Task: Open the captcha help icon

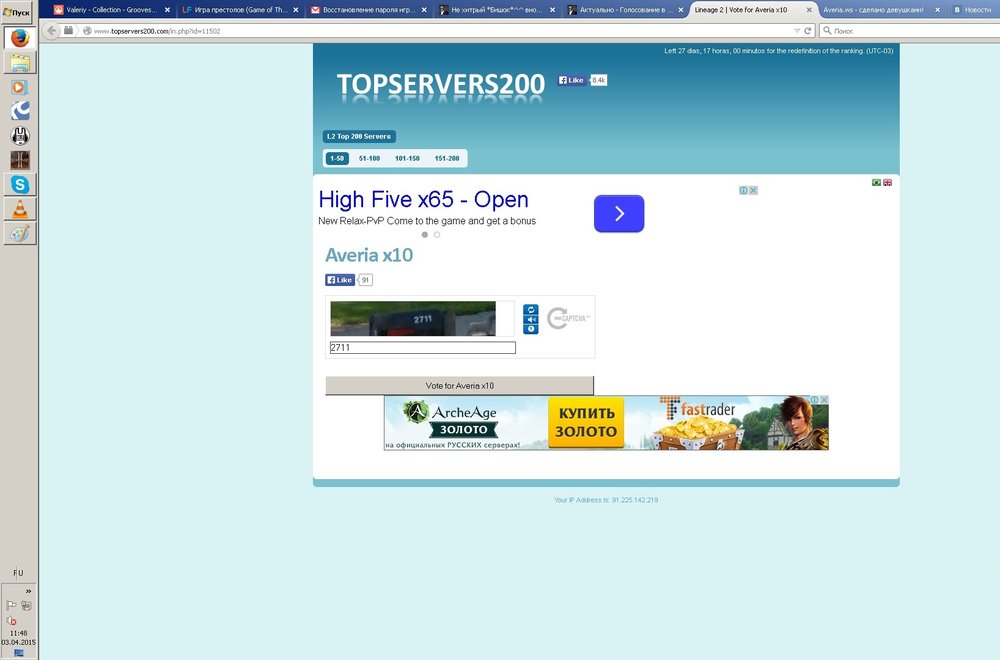Action: pyautogui.click(x=531, y=329)
